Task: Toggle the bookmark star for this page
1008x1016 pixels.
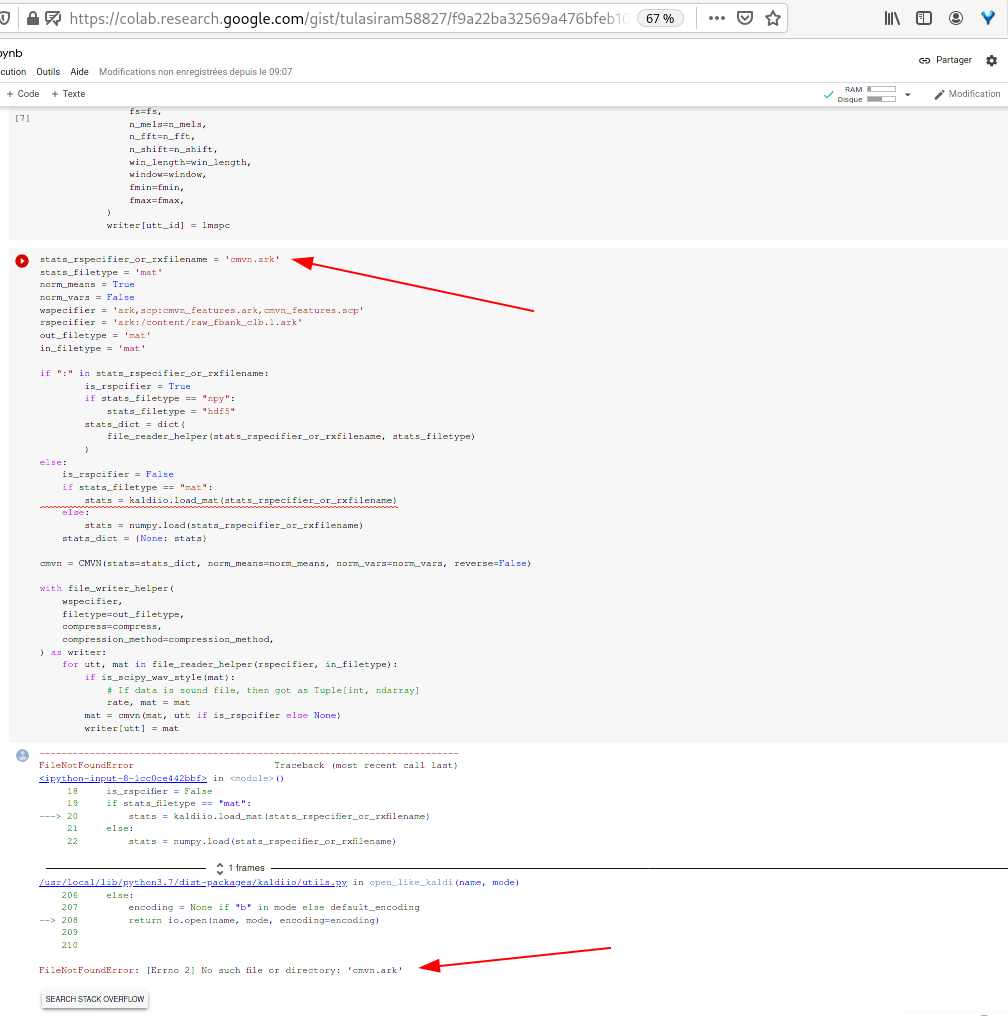Action: click(x=773, y=17)
